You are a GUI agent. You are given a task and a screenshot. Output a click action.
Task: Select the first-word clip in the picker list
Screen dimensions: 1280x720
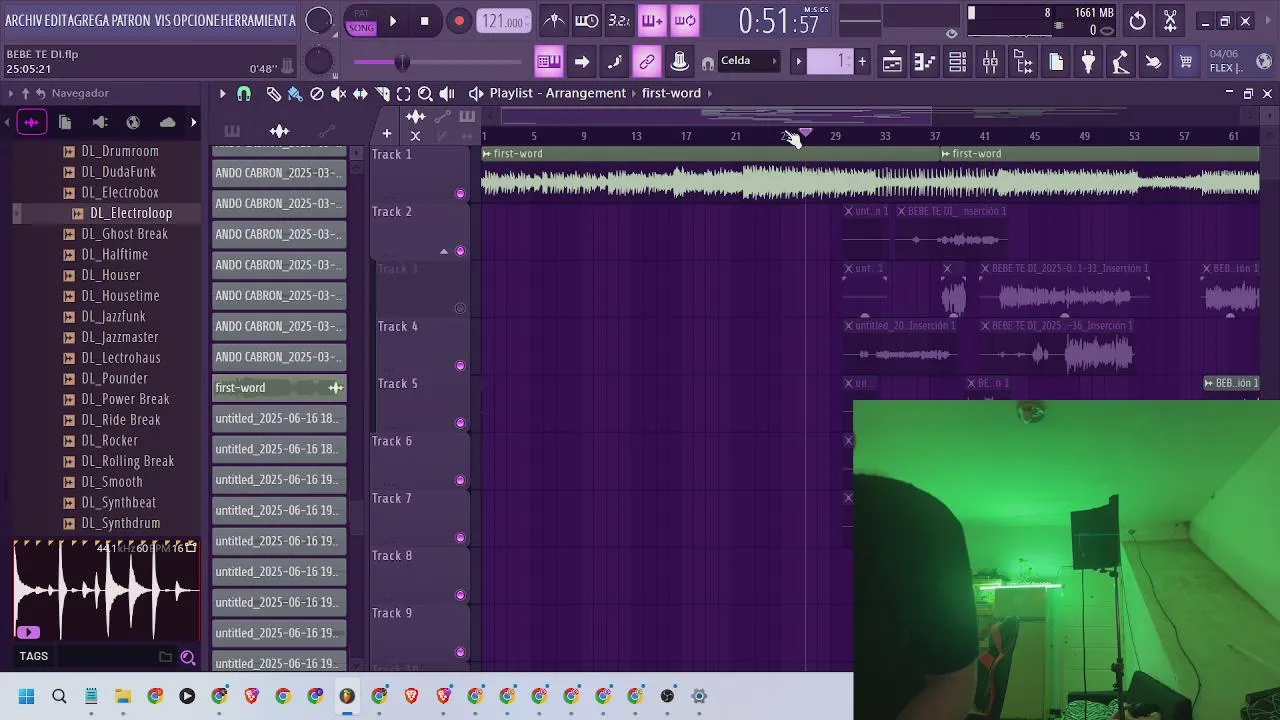click(x=279, y=388)
